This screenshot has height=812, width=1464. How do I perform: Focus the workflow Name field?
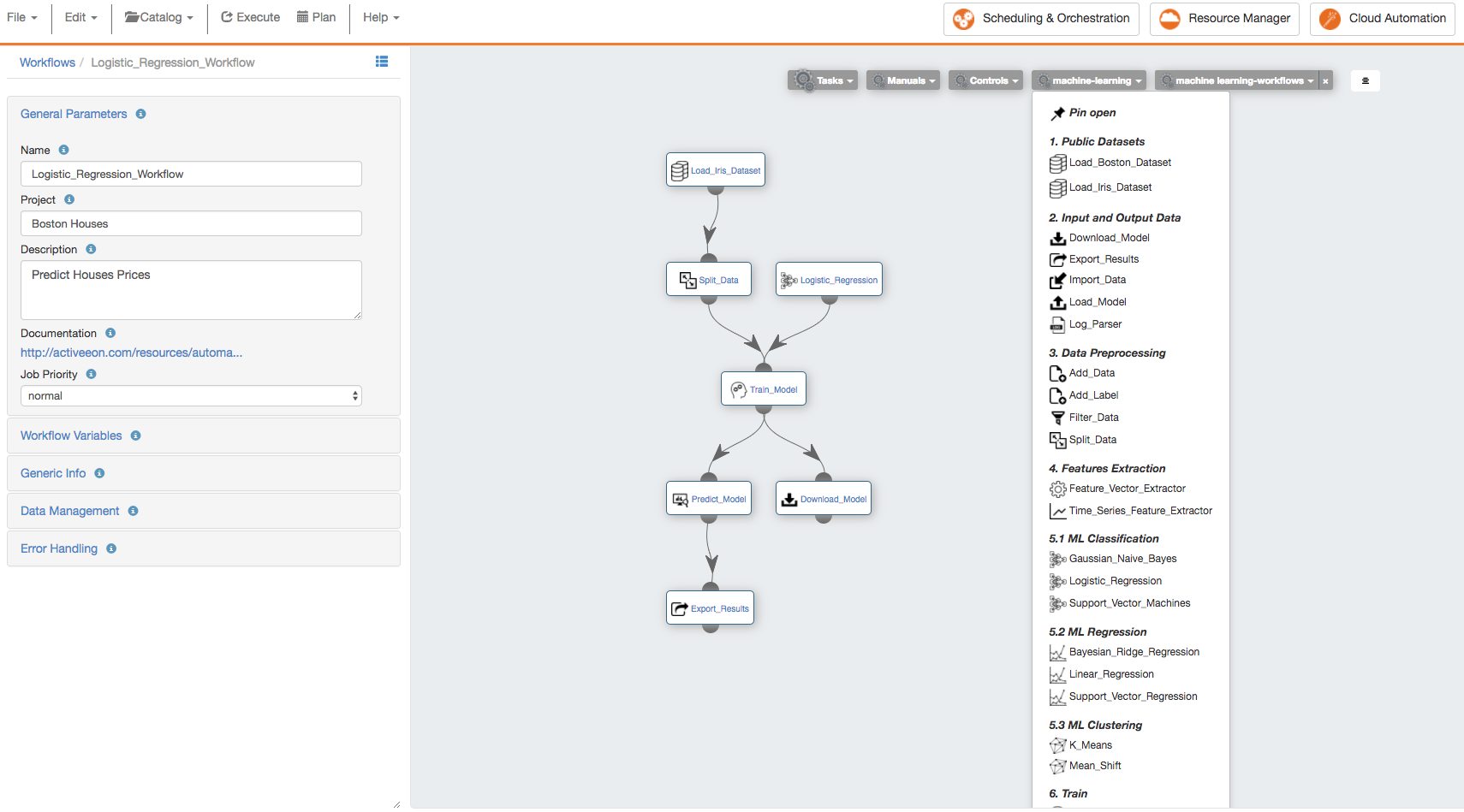click(x=191, y=174)
